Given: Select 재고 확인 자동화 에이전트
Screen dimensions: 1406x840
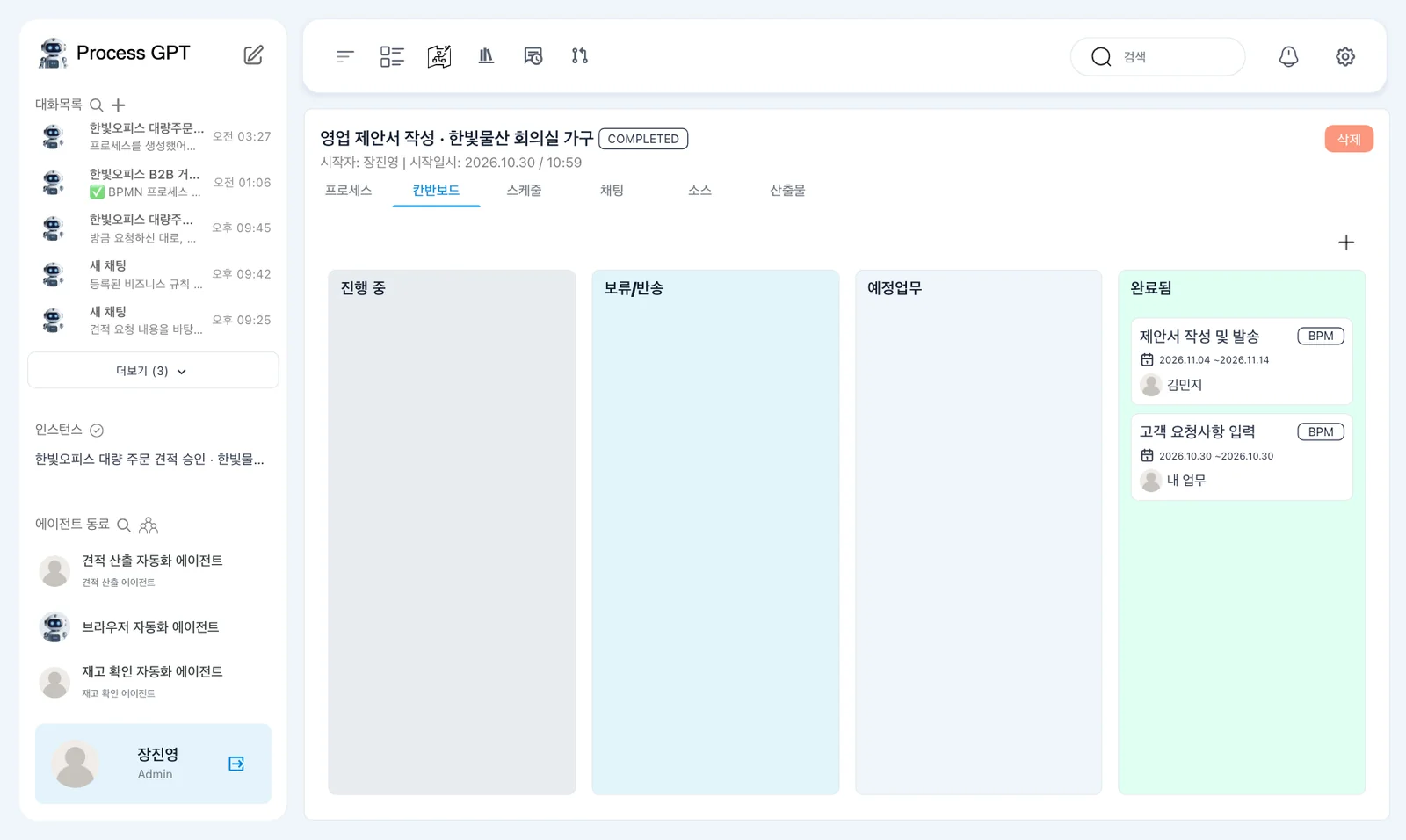Looking at the screenshot, I should coord(153,681).
